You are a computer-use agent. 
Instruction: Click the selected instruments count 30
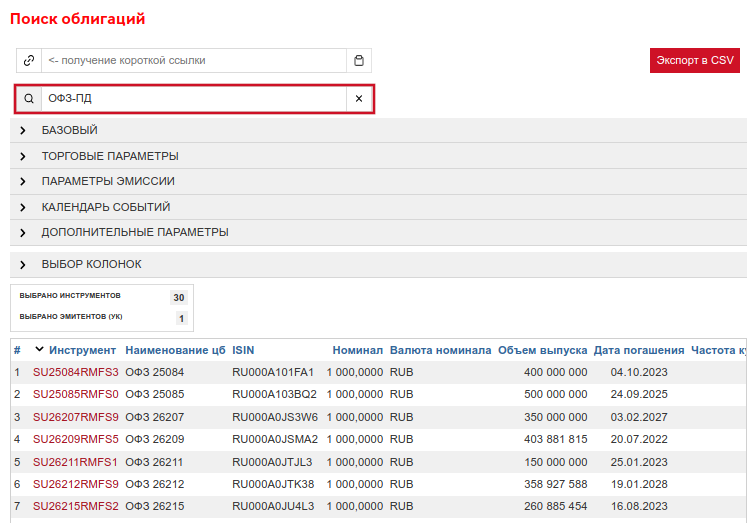pos(179,297)
